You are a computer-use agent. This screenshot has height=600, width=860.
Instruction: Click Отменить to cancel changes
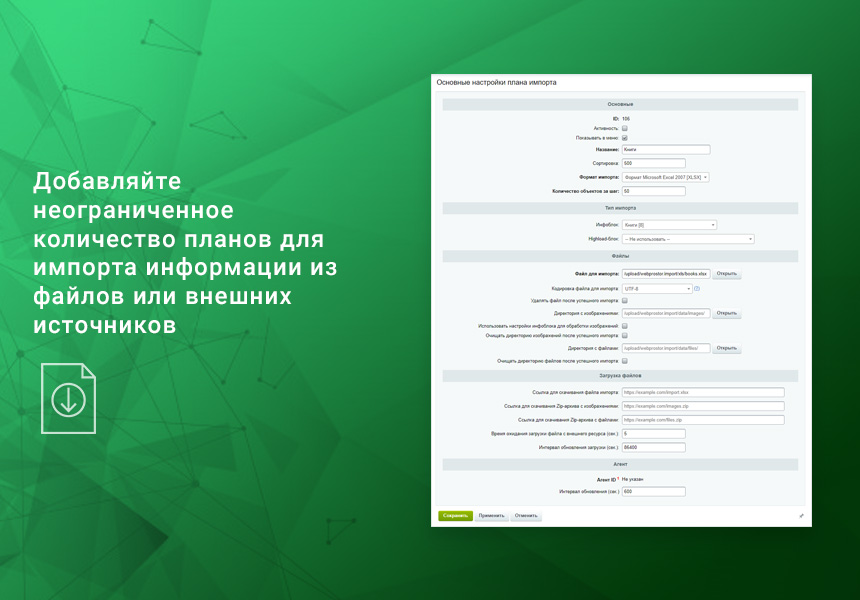point(526,515)
